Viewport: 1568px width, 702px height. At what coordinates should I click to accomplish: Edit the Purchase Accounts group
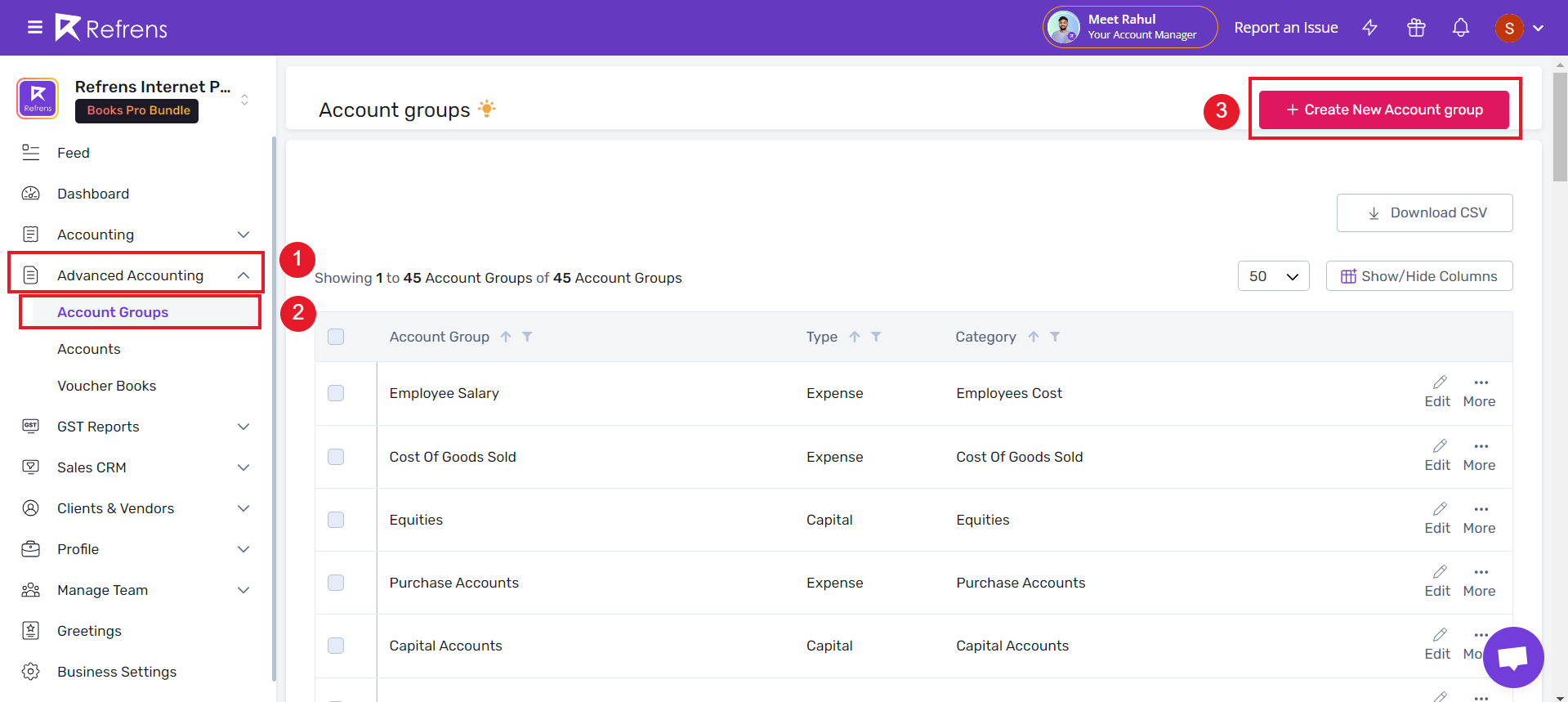point(1437,582)
